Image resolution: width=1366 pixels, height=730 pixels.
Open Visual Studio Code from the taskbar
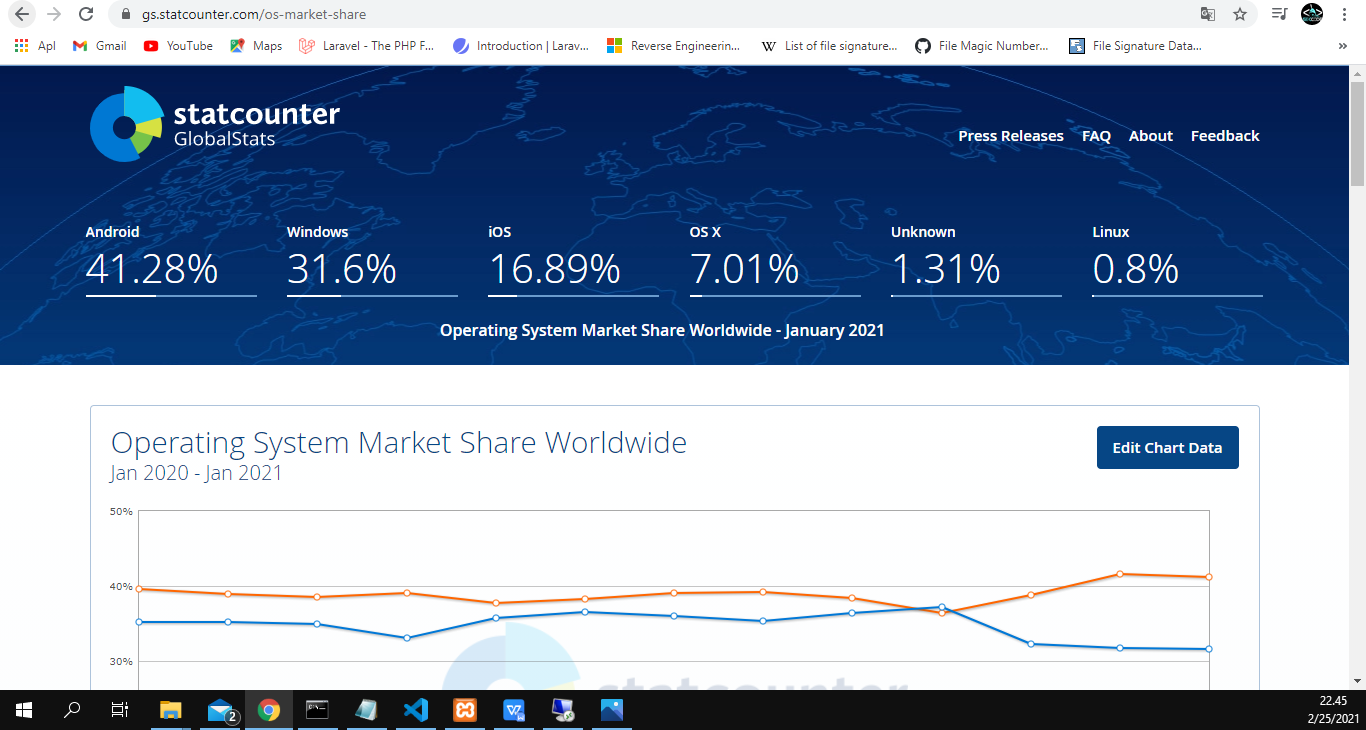pos(415,710)
